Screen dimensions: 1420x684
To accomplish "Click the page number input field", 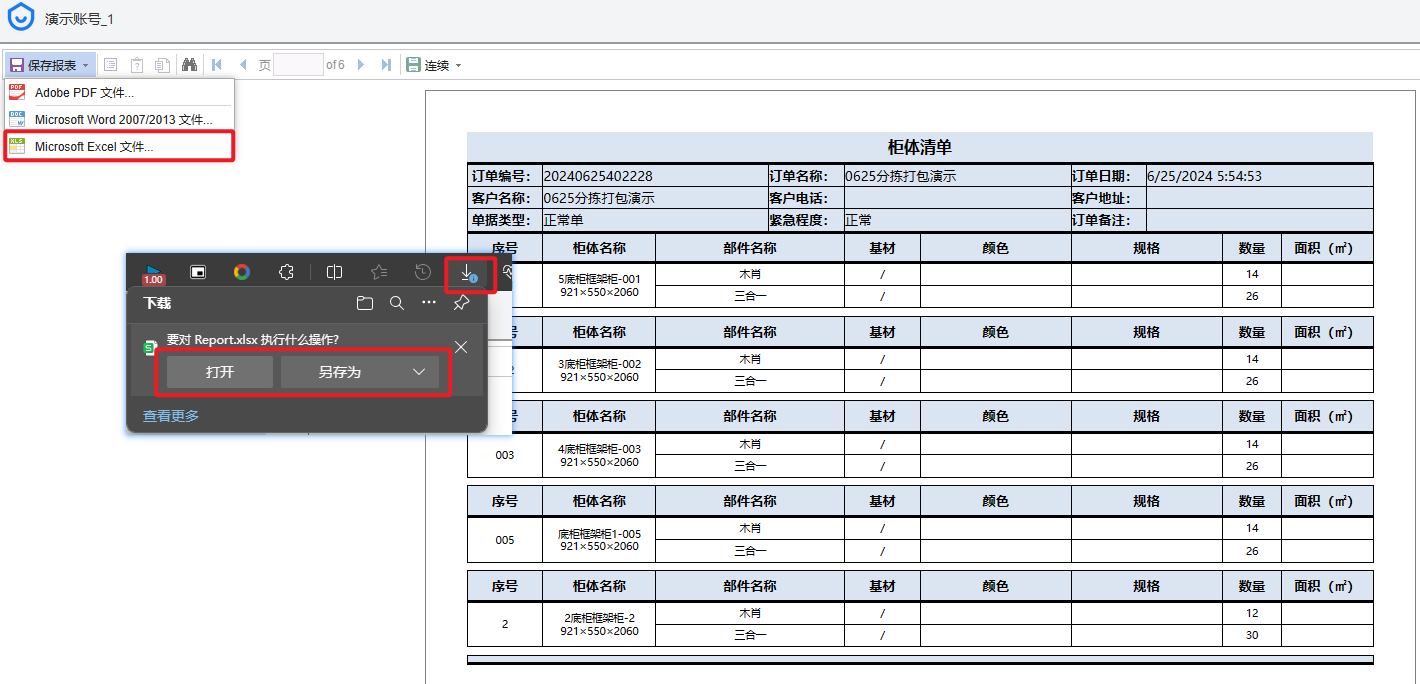I will coord(298,65).
